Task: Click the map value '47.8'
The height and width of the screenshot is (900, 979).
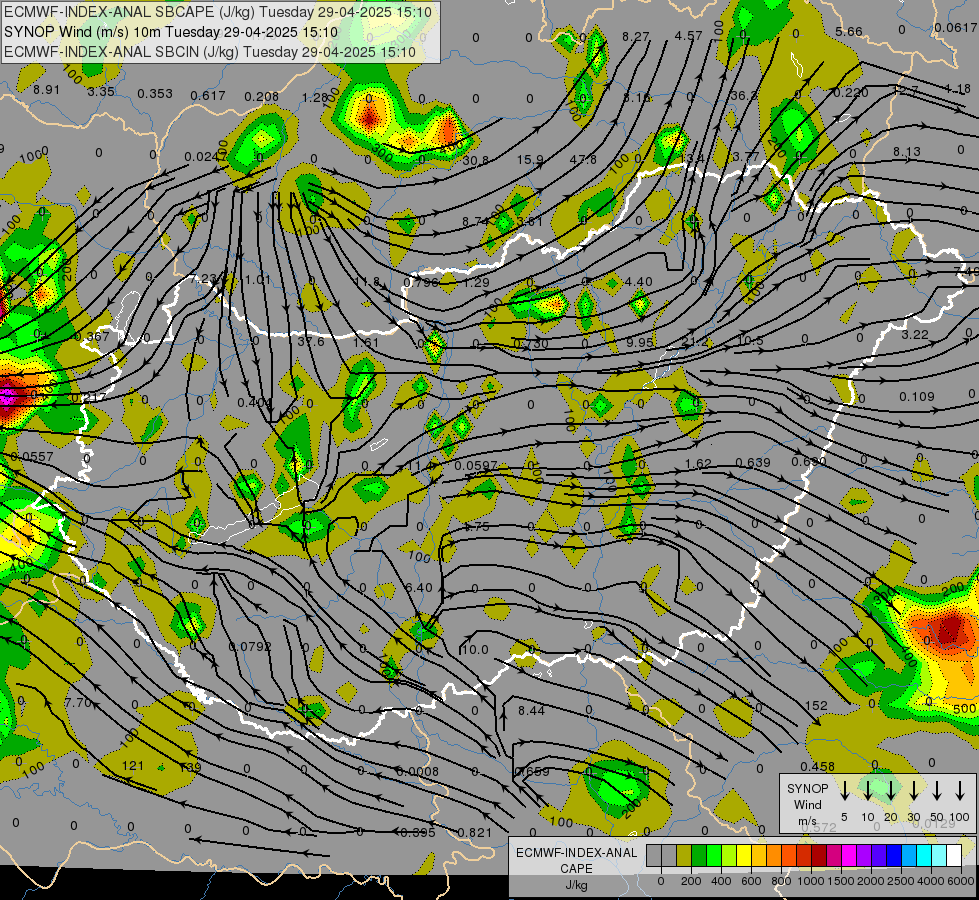Action: coord(583,159)
